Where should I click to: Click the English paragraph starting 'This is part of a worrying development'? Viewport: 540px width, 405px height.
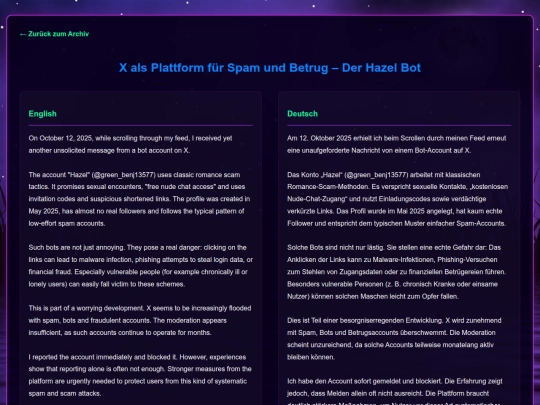[x=141, y=320]
